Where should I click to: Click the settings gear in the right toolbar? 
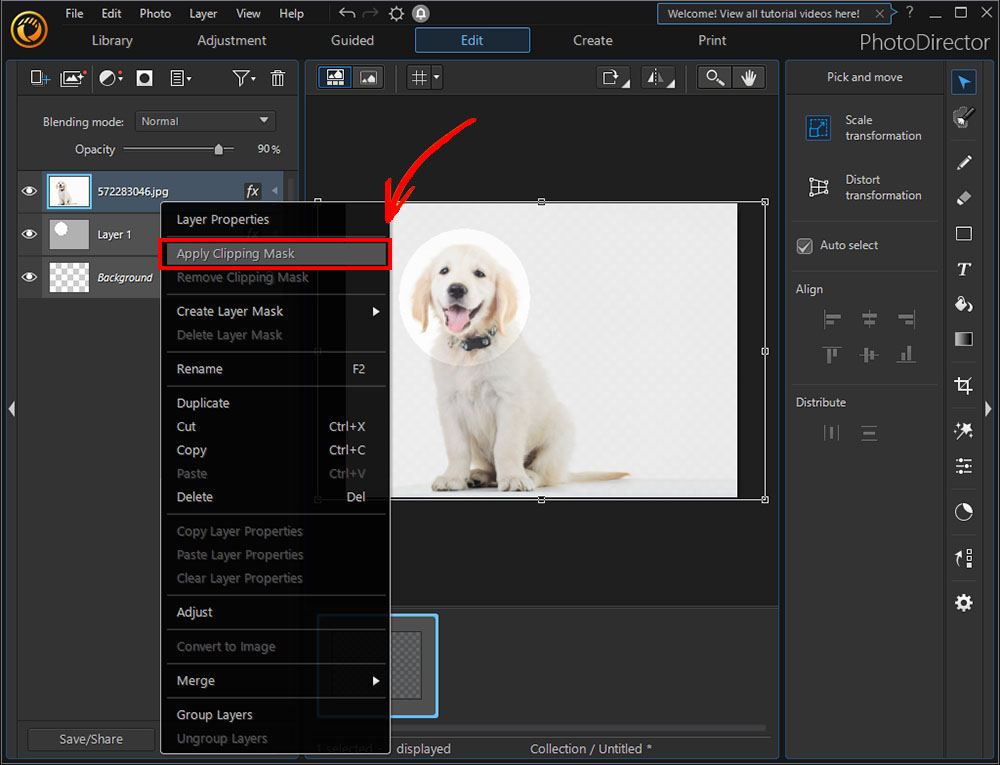[963, 602]
